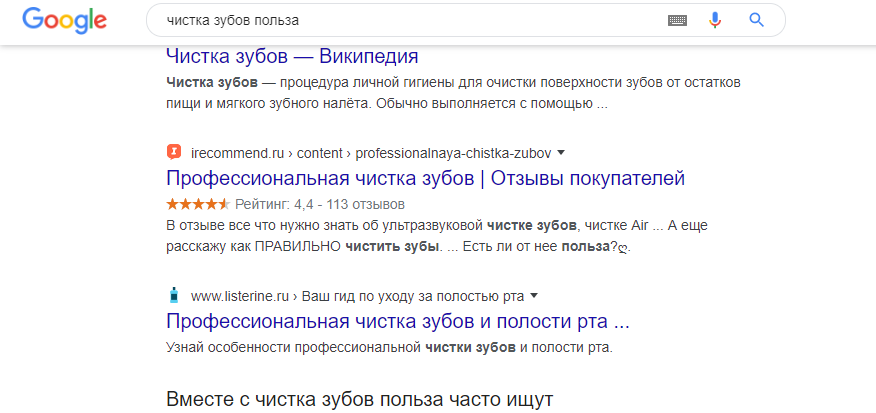Open 'Профессиональная чистка зубов | Отзывы покупателей' link
Viewport: 876px width, 413px height.
click(x=426, y=179)
